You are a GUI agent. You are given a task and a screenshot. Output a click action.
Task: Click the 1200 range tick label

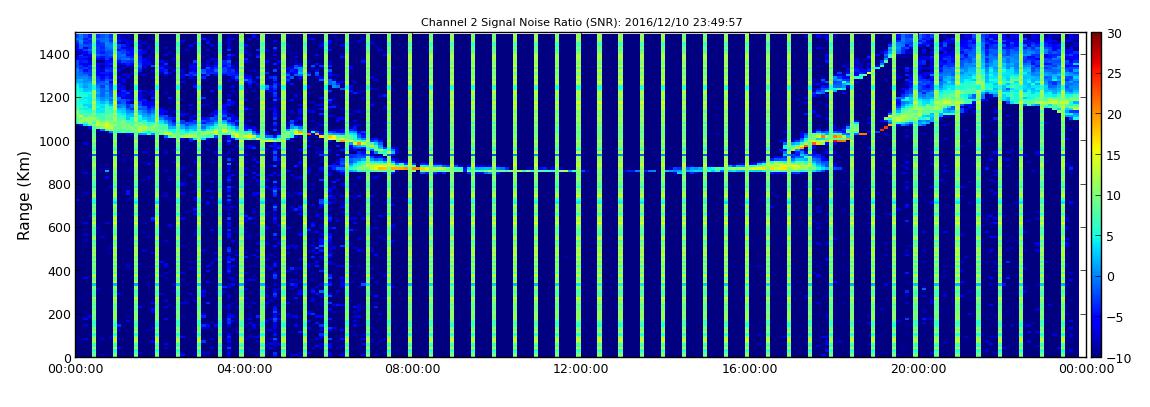pos(56,98)
